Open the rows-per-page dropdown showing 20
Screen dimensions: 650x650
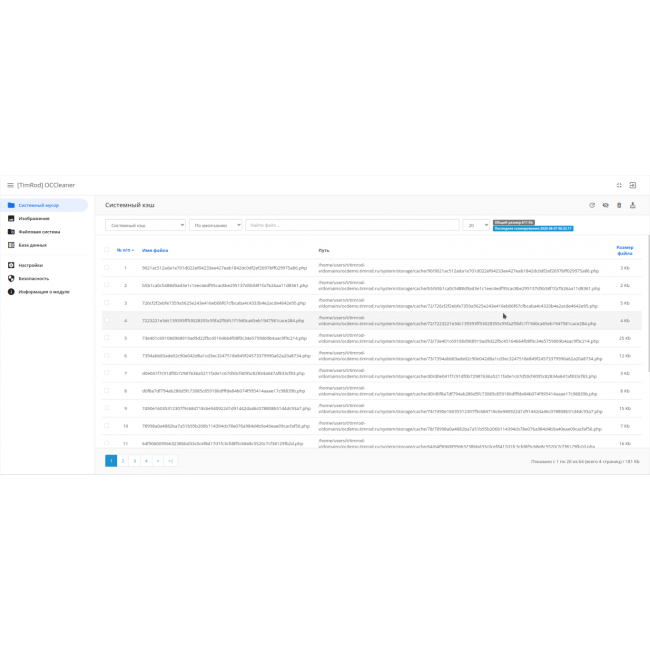(476, 226)
